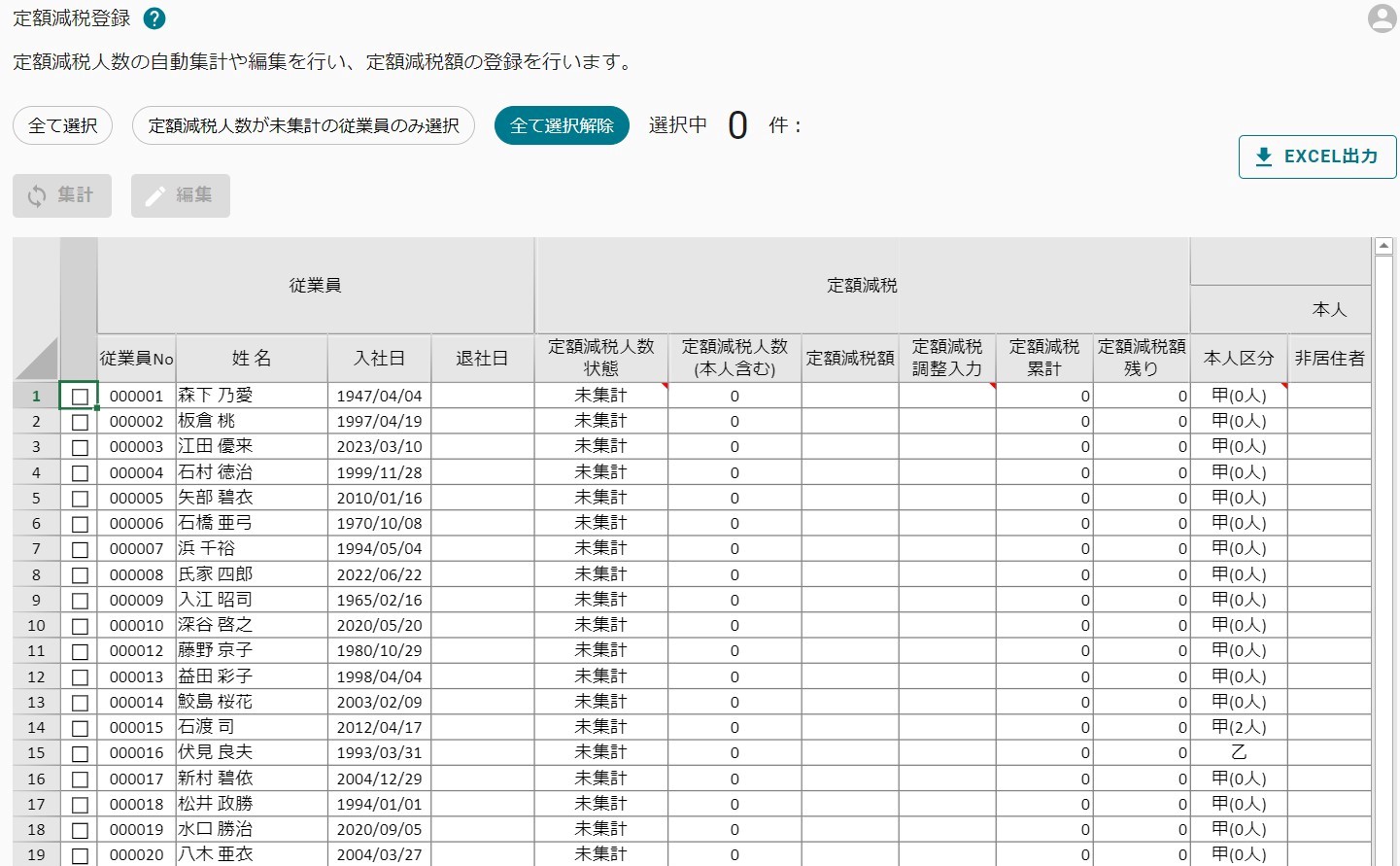Viewport: 1400px width, 866px height.
Task: Click the download icon in EXCEL出力
Action: coord(1263,156)
